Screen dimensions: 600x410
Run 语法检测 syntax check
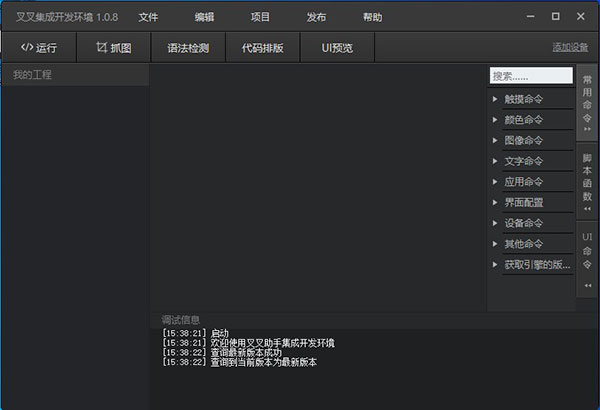tap(189, 48)
